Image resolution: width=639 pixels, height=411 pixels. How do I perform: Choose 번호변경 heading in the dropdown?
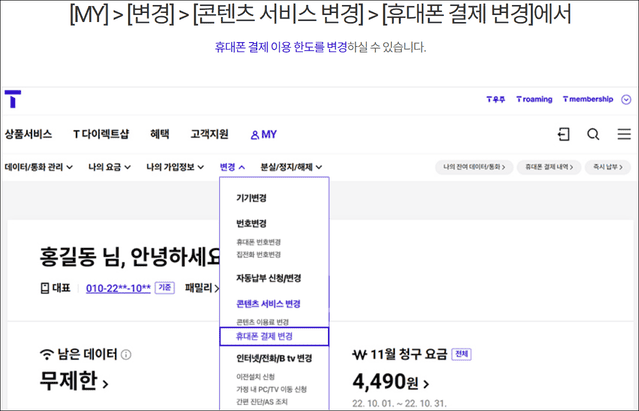pyautogui.click(x=251, y=224)
